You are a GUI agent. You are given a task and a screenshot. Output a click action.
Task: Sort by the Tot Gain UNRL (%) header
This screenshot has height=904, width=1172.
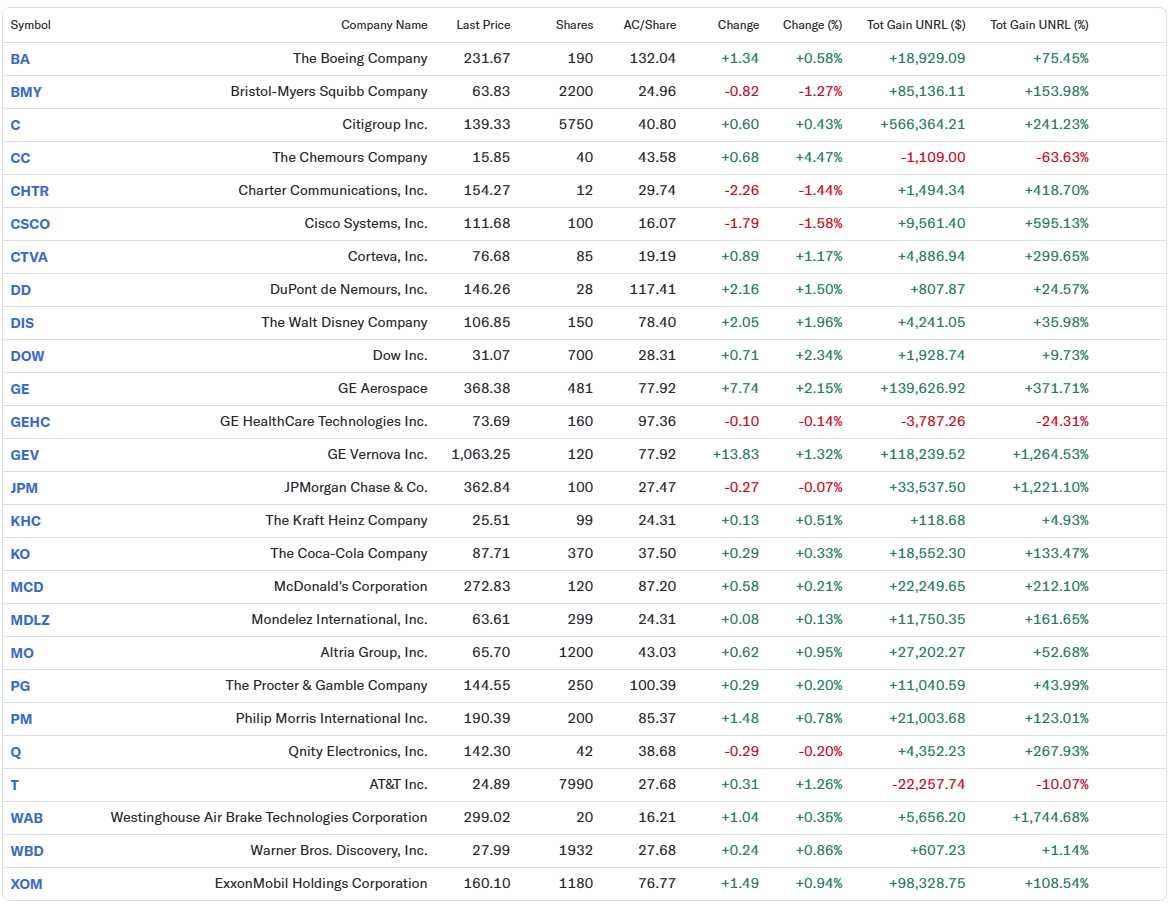point(1039,25)
